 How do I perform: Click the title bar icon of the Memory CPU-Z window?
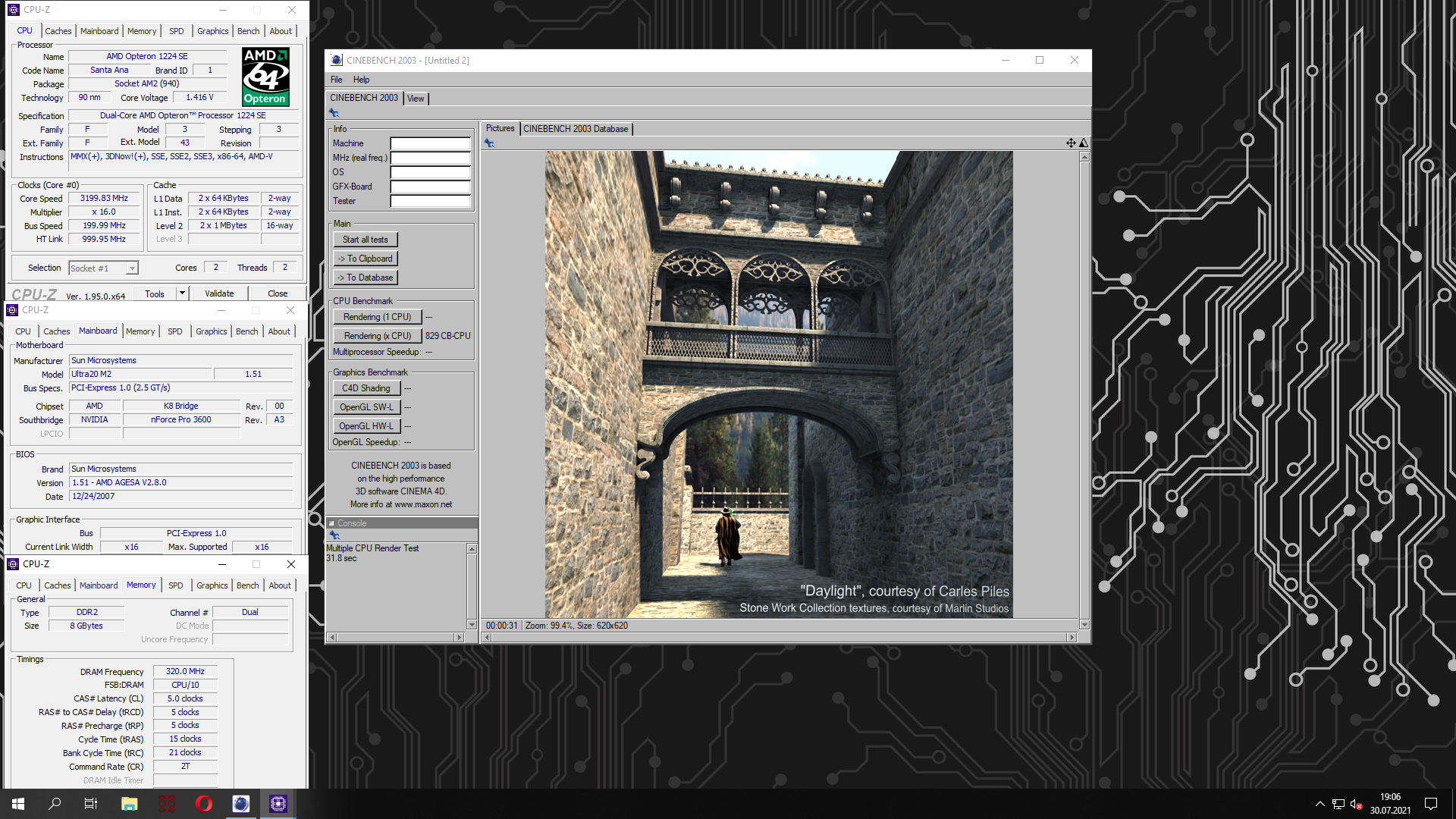pos(13,564)
